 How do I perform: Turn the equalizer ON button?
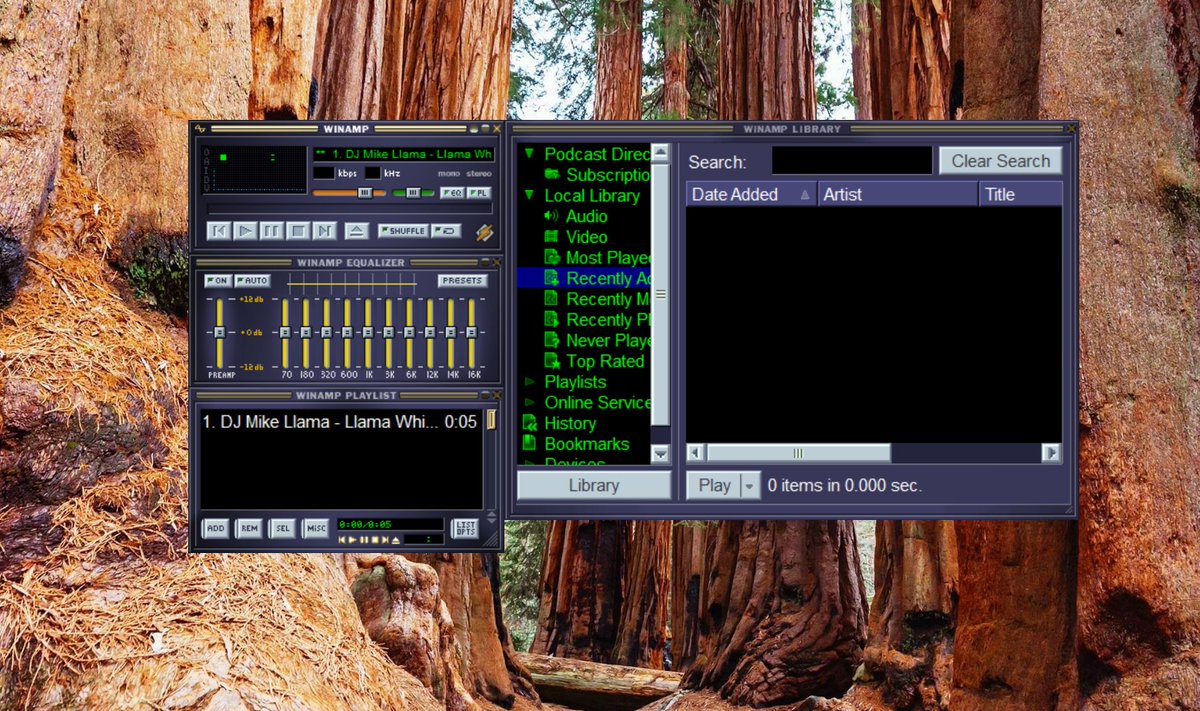tap(216, 281)
